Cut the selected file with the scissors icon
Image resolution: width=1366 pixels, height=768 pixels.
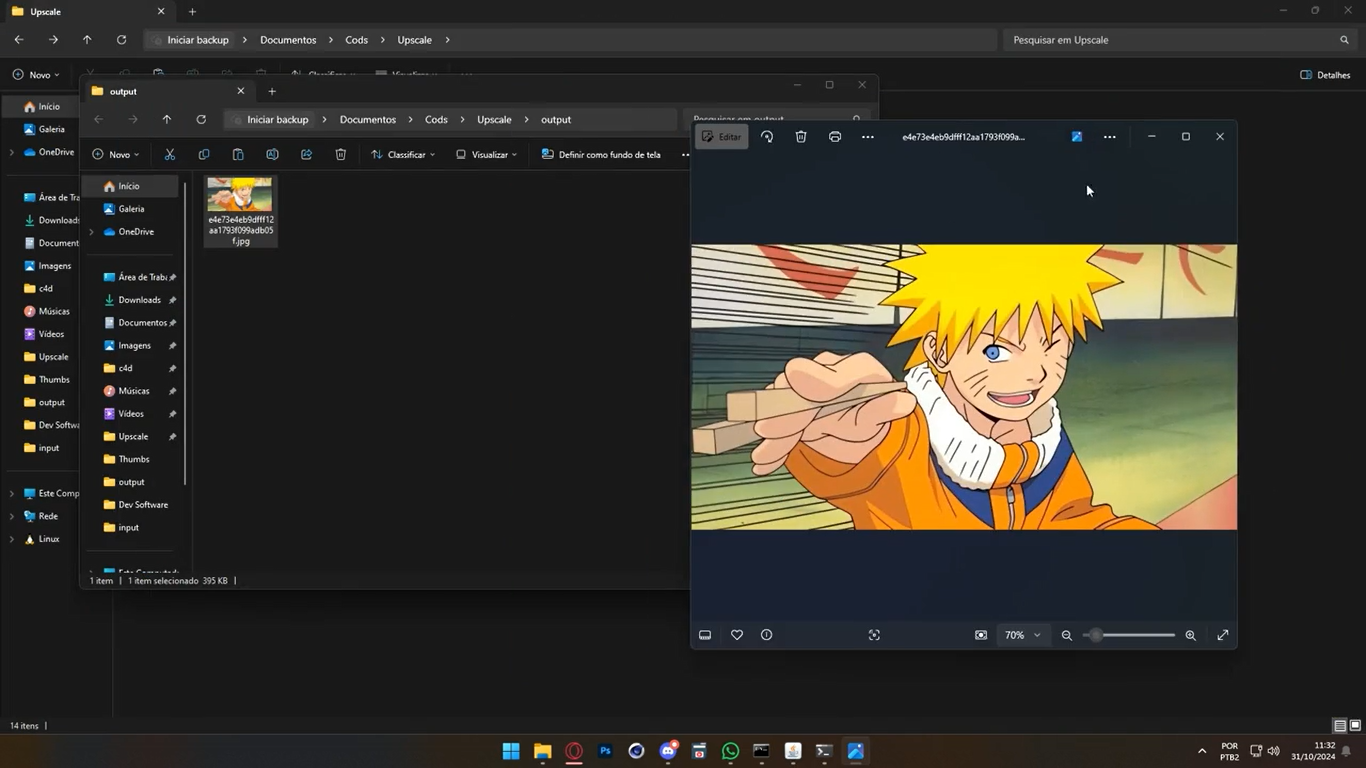[x=170, y=155]
